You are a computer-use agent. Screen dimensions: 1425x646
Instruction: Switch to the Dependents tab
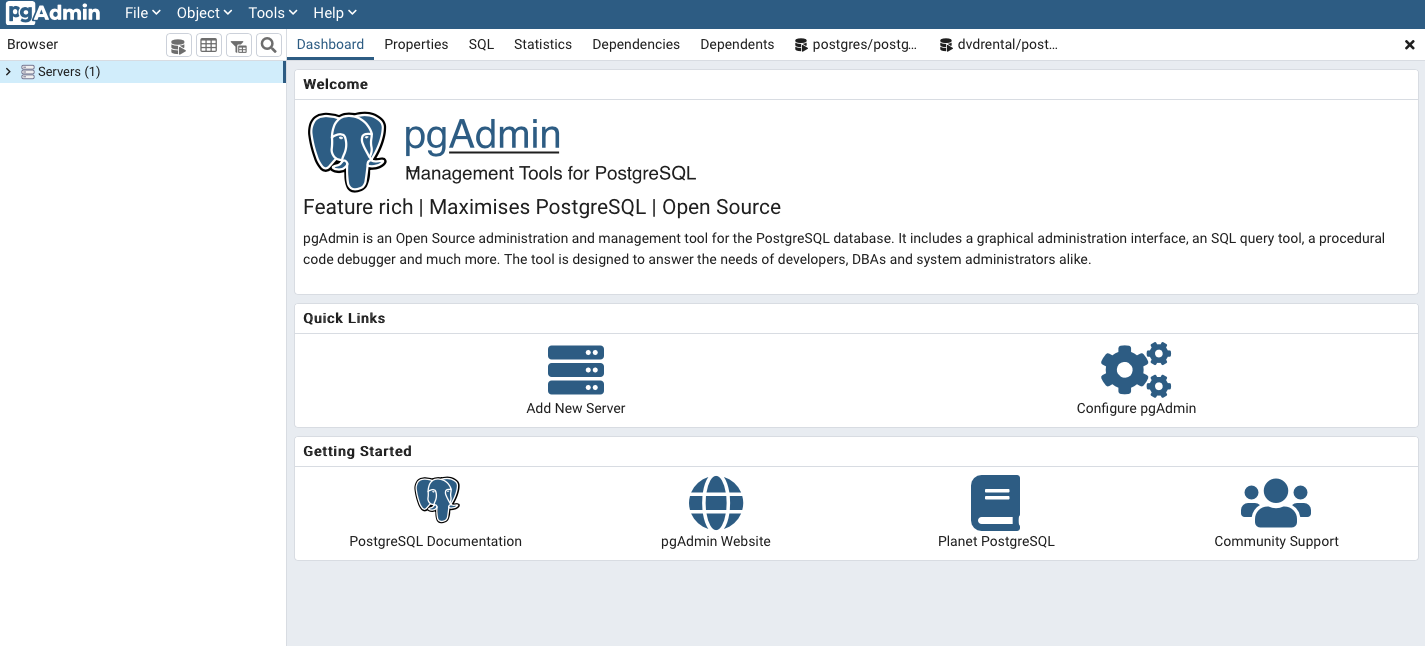[737, 44]
